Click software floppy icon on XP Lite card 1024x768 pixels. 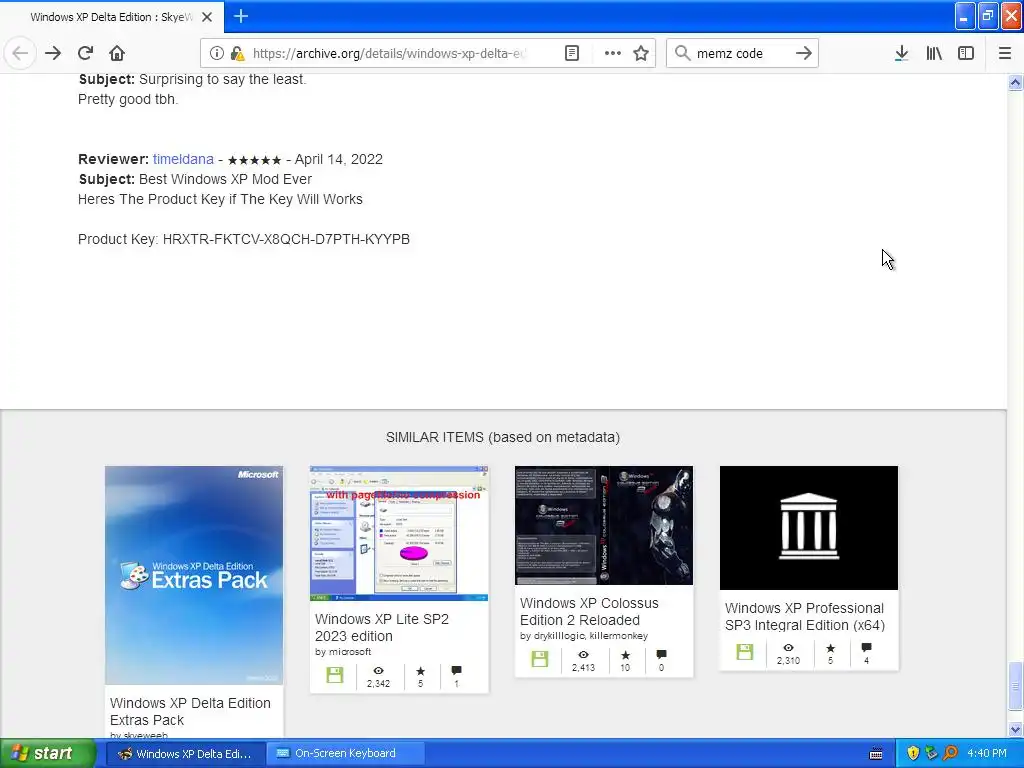334,675
